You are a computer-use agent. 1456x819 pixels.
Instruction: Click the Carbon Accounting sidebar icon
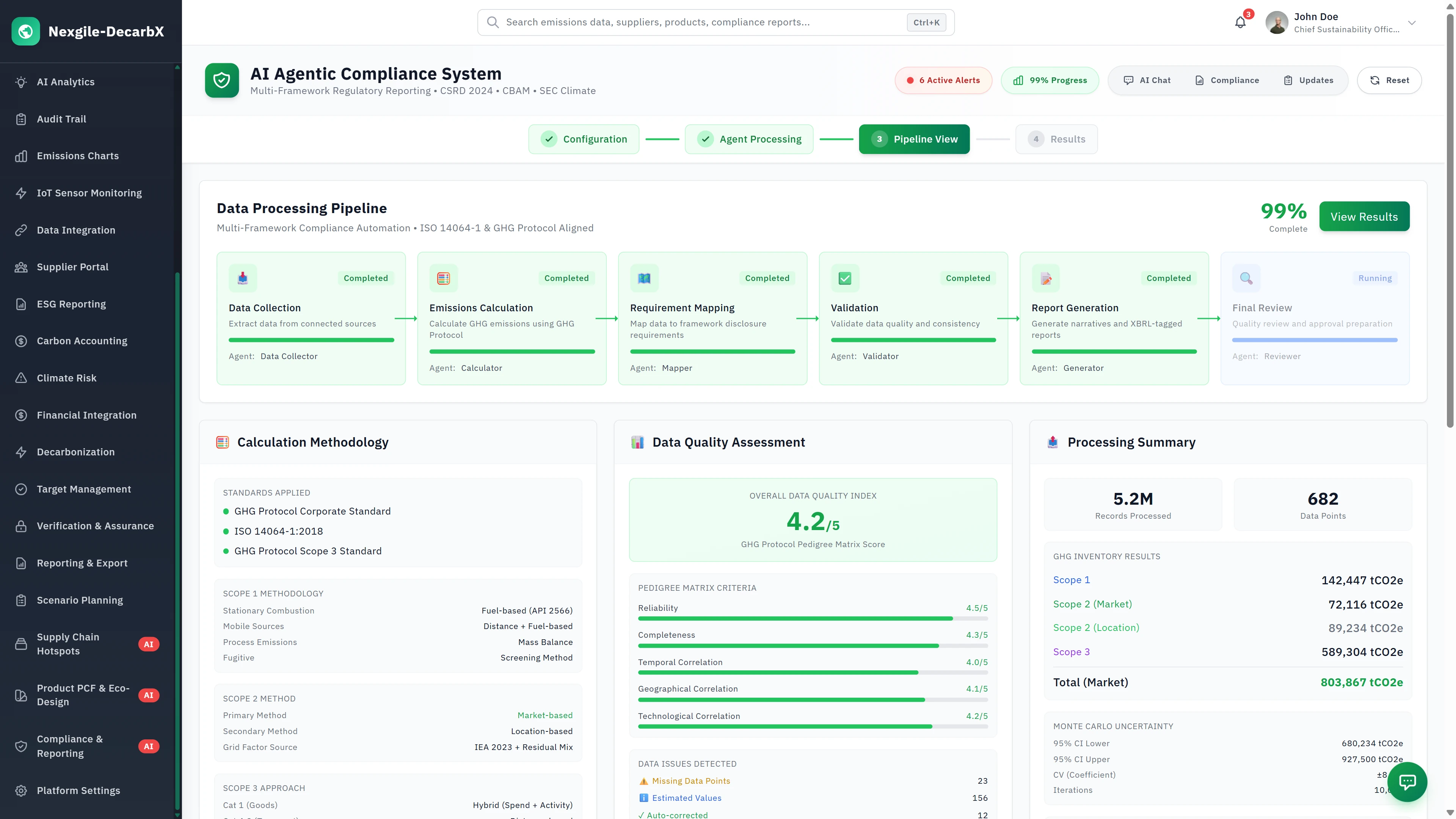click(21, 341)
